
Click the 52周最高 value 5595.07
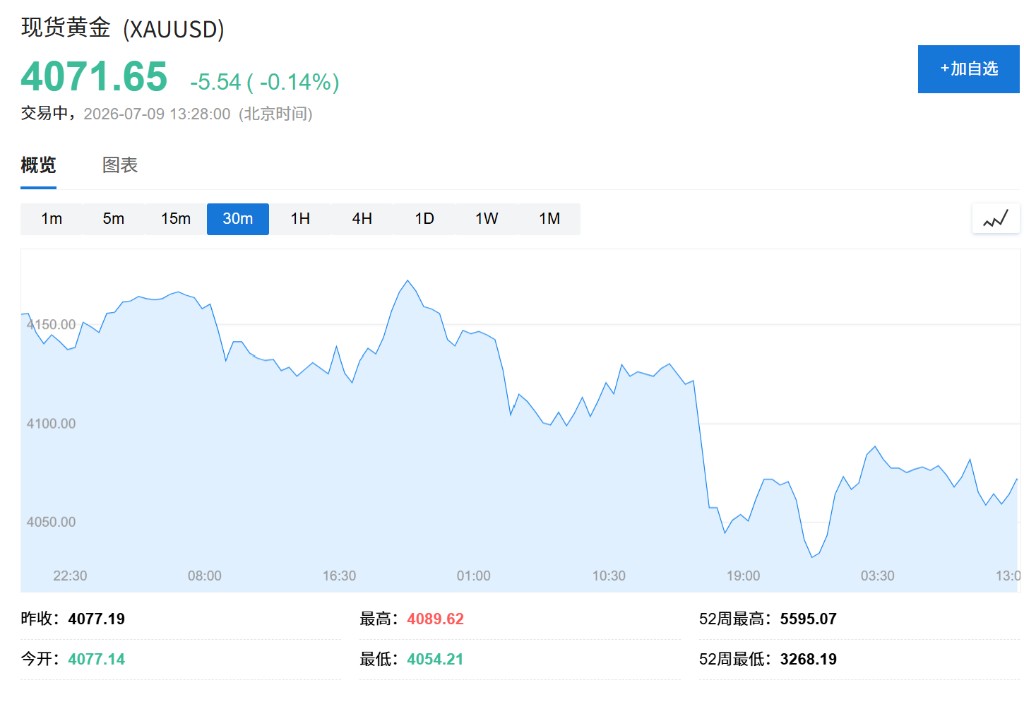click(808, 619)
